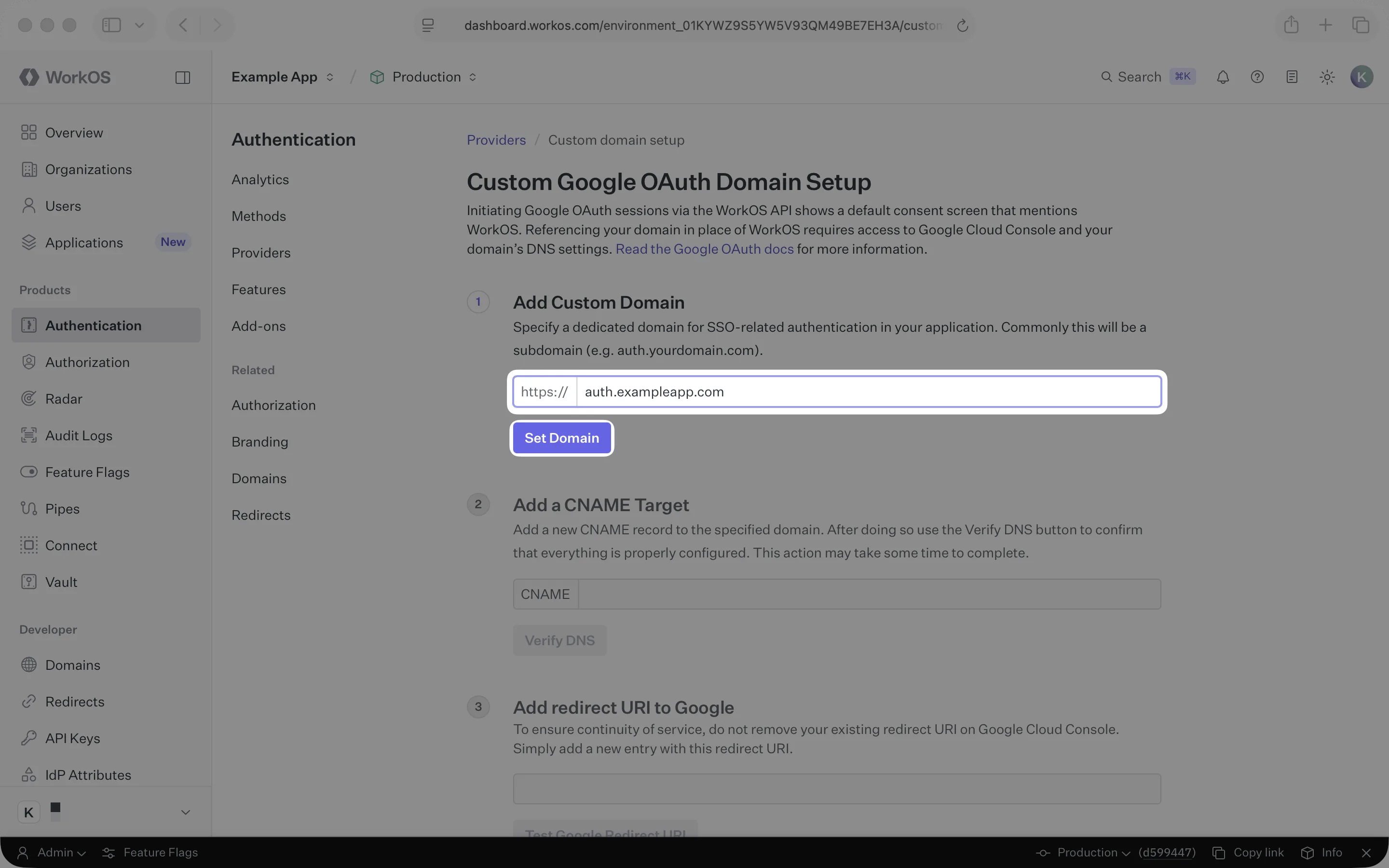
Task: Expand the Production environment switcher
Action: click(x=423, y=77)
